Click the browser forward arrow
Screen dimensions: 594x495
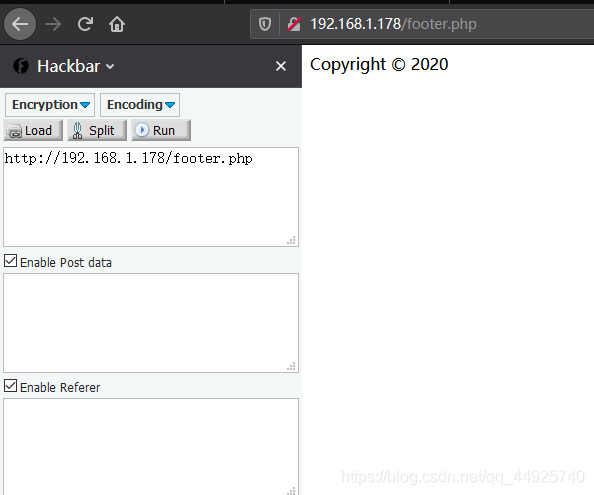point(53,25)
